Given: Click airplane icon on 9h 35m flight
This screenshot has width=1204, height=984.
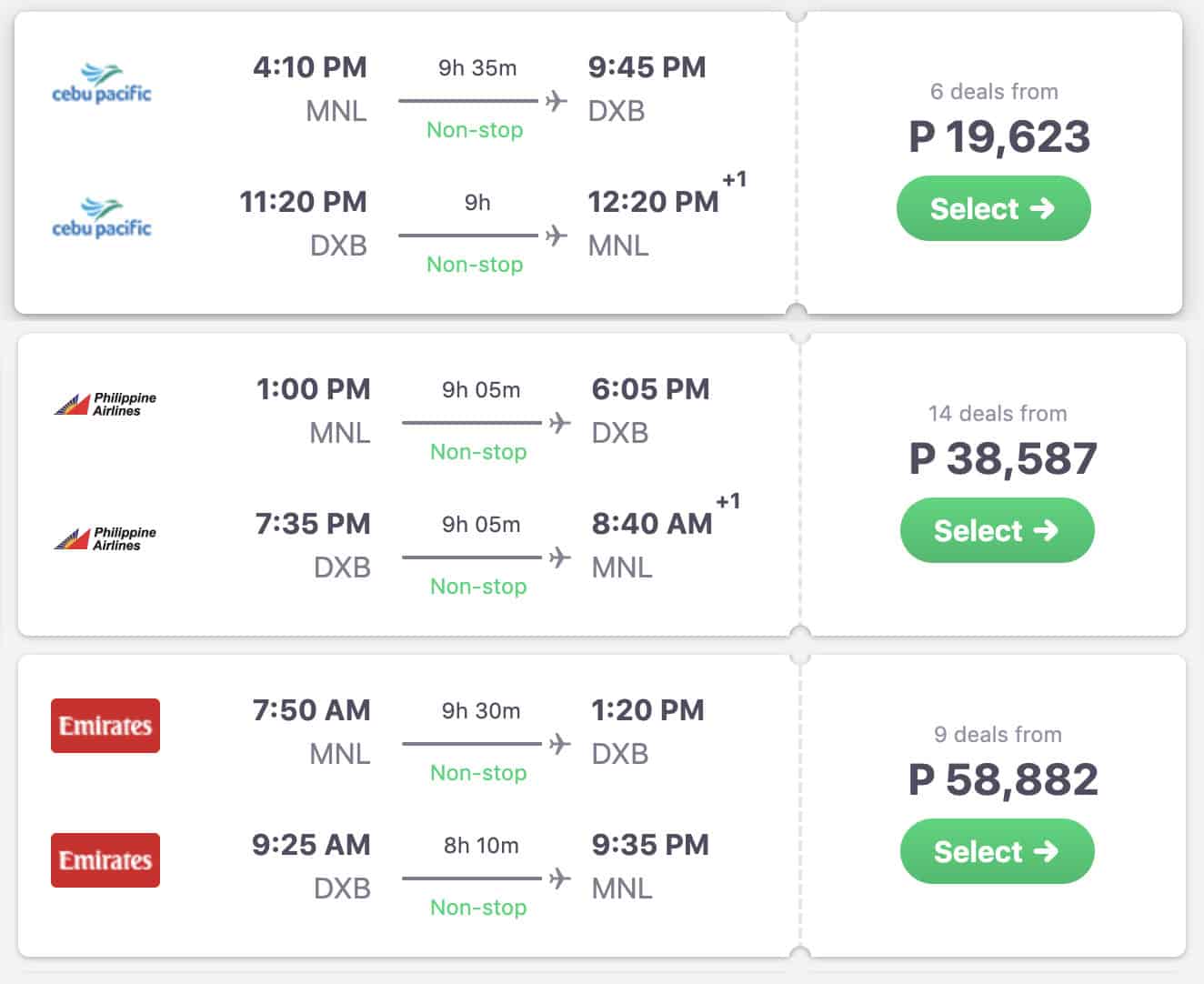Looking at the screenshot, I should [557, 101].
